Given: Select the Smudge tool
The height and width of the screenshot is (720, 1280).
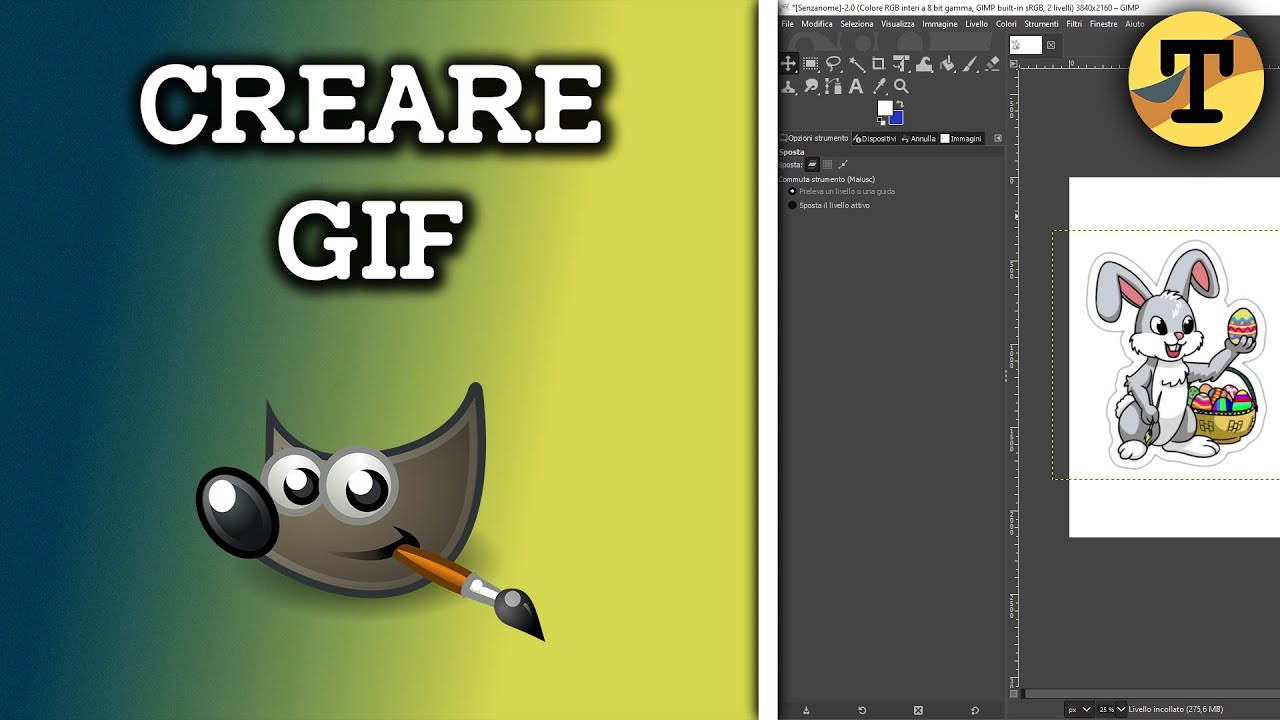Looking at the screenshot, I should (811, 87).
